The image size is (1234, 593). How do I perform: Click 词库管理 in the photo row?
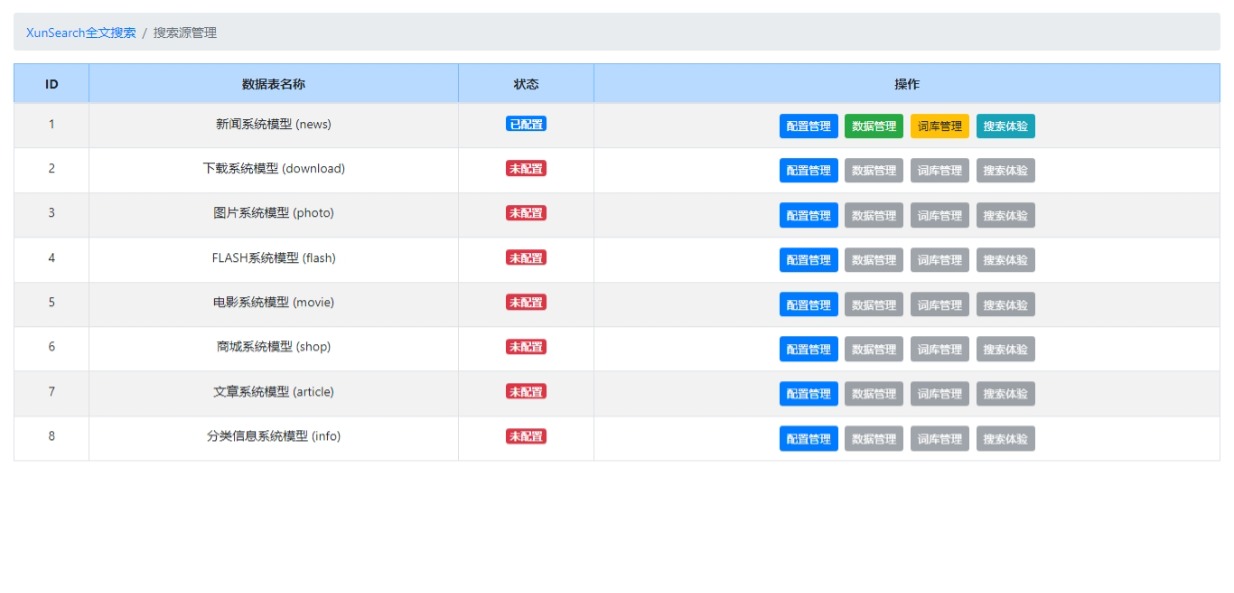coord(940,215)
